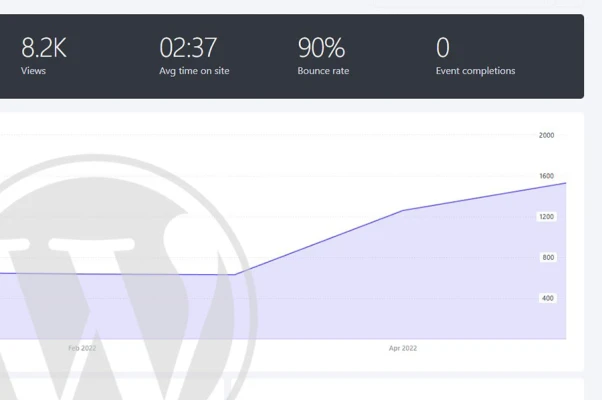
Task: Select the Feb 2022 axis label
Action: 82,348
